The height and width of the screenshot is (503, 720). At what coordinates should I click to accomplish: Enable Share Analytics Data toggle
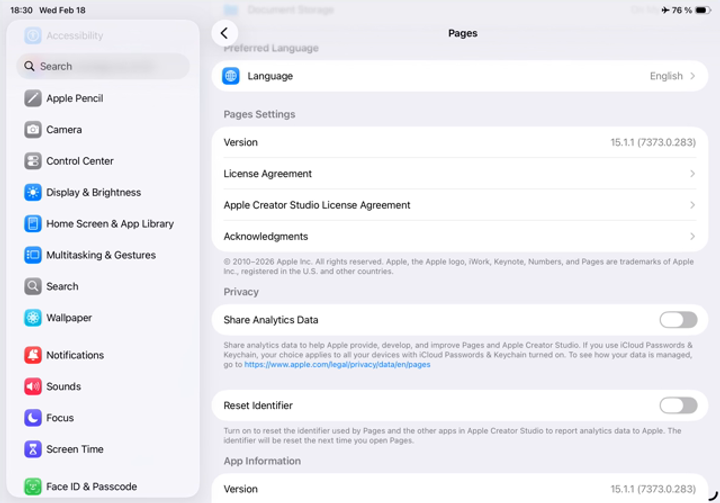[678, 320]
